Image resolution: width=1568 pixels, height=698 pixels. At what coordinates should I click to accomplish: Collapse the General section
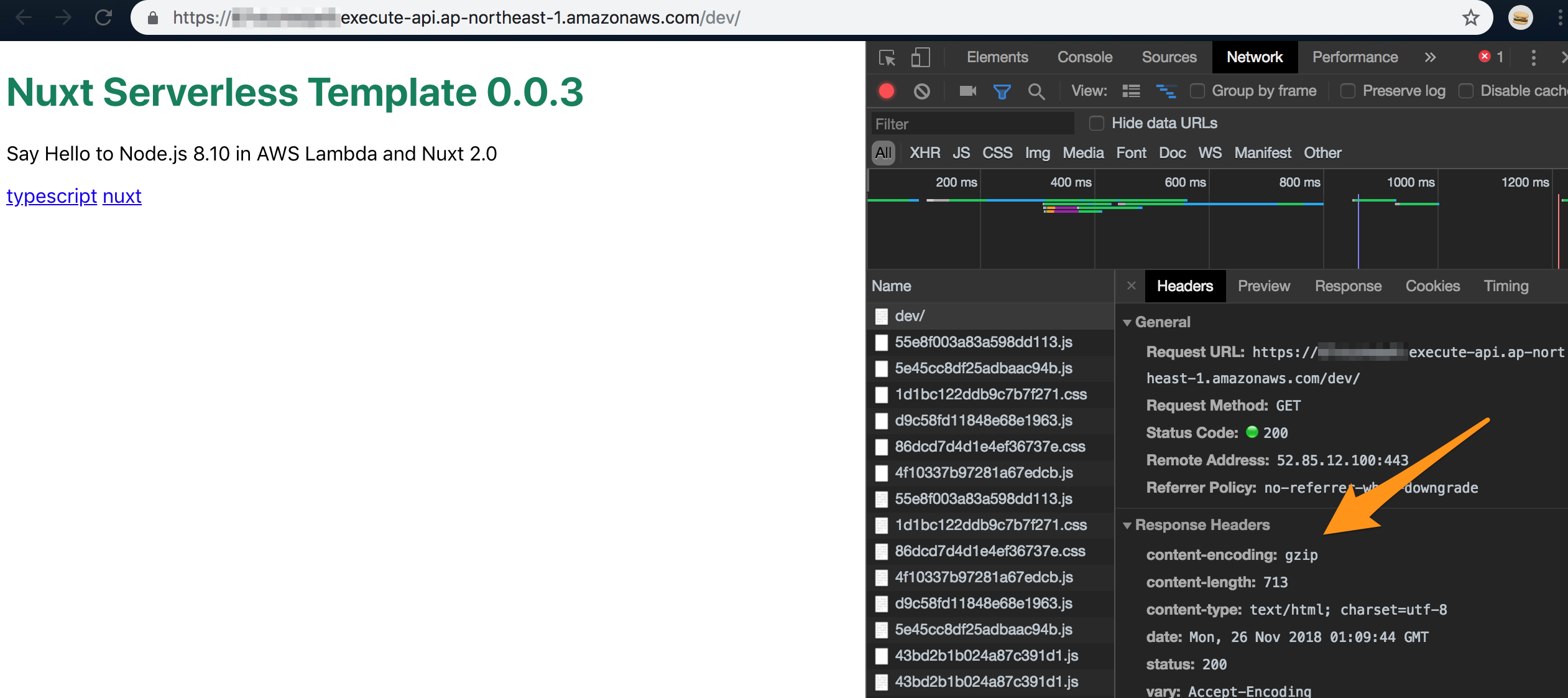pos(1128,322)
